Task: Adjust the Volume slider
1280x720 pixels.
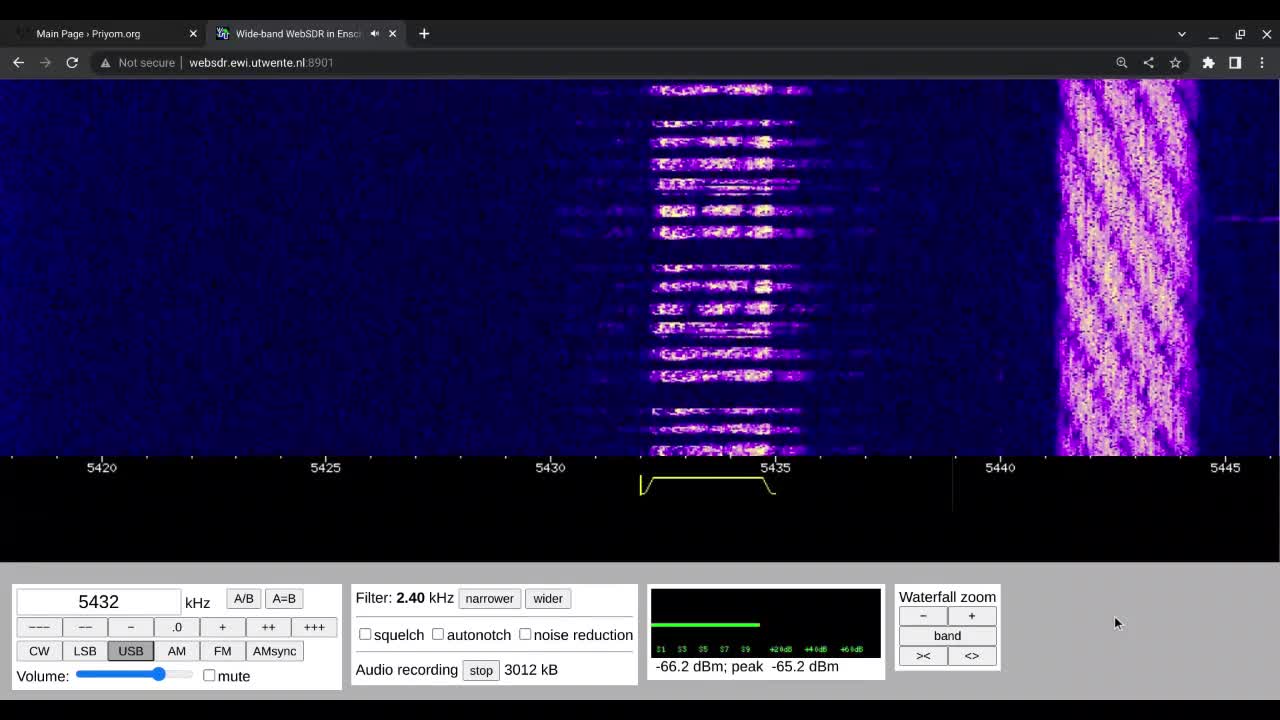Action: pyautogui.click(x=134, y=674)
